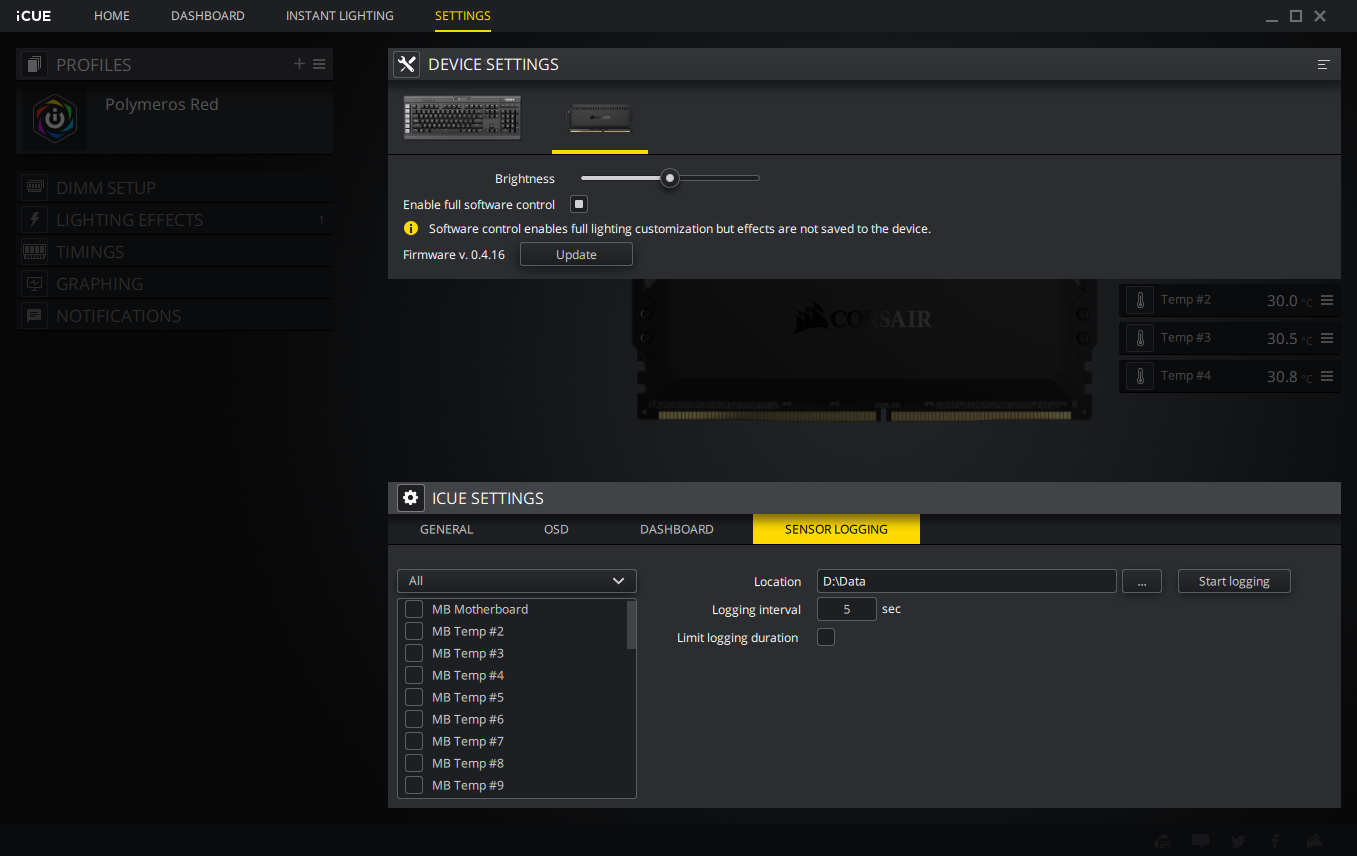Click the Device Settings wrench icon
The width and height of the screenshot is (1357, 856).
tap(406, 64)
